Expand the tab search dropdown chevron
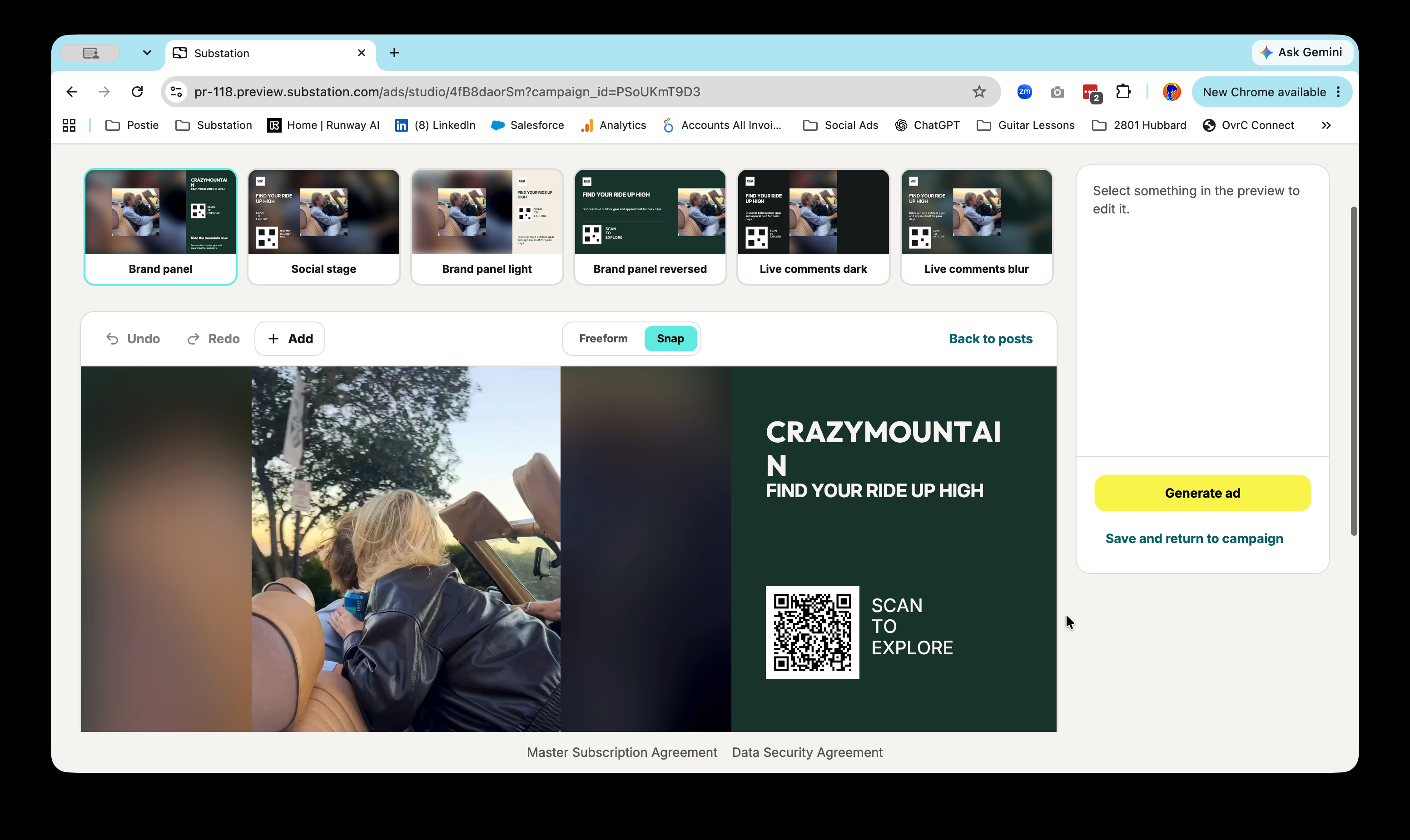The width and height of the screenshot is (1410, 840). 147,53
